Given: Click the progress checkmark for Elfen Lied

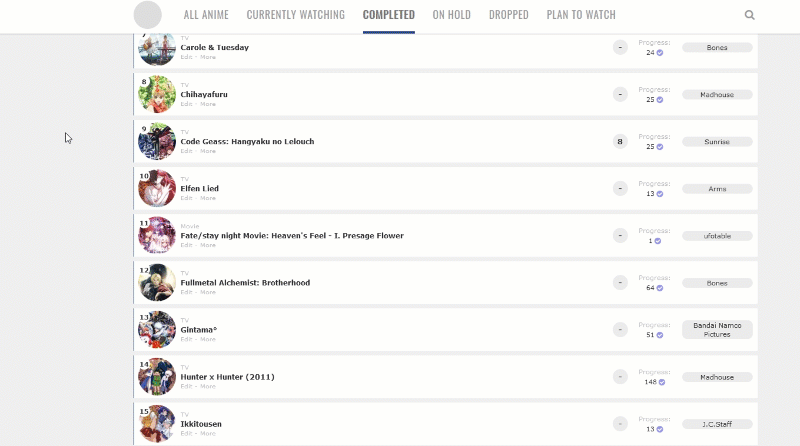Looking at the screenshot, I should tap(661, 194).
